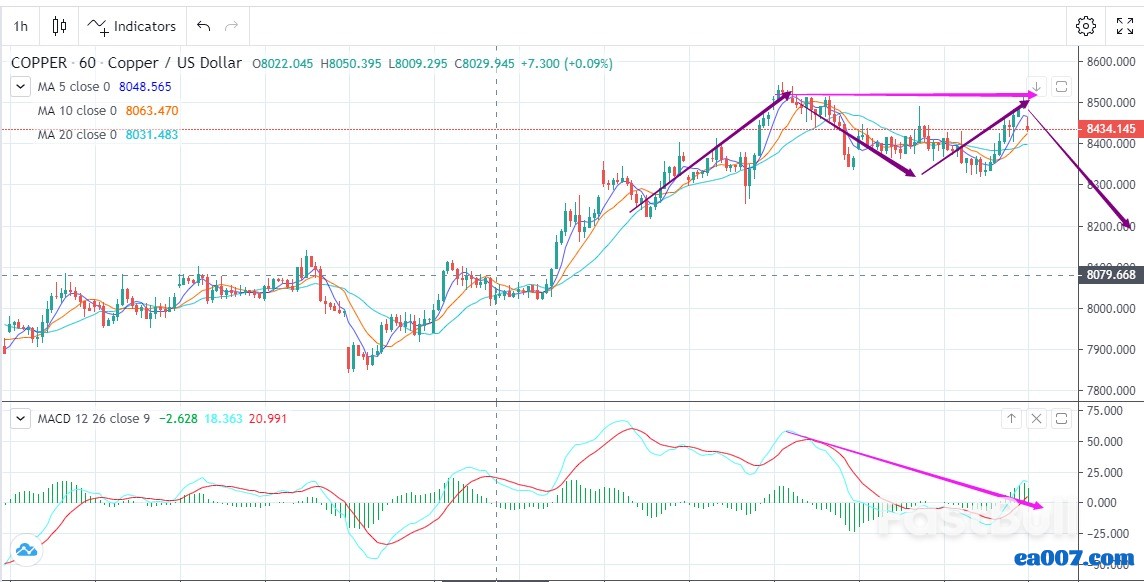Maximize the main price pane
1144x582 pixels.
(1062, 87)
